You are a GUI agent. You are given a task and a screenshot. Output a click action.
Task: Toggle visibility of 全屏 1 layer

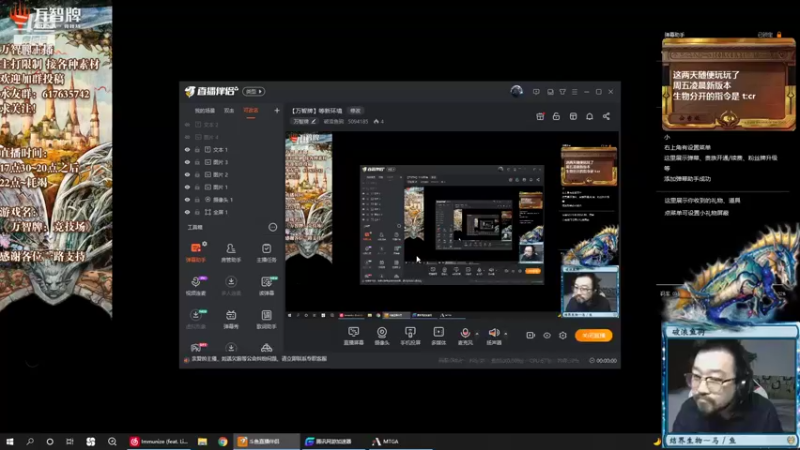tap(187, 212)
